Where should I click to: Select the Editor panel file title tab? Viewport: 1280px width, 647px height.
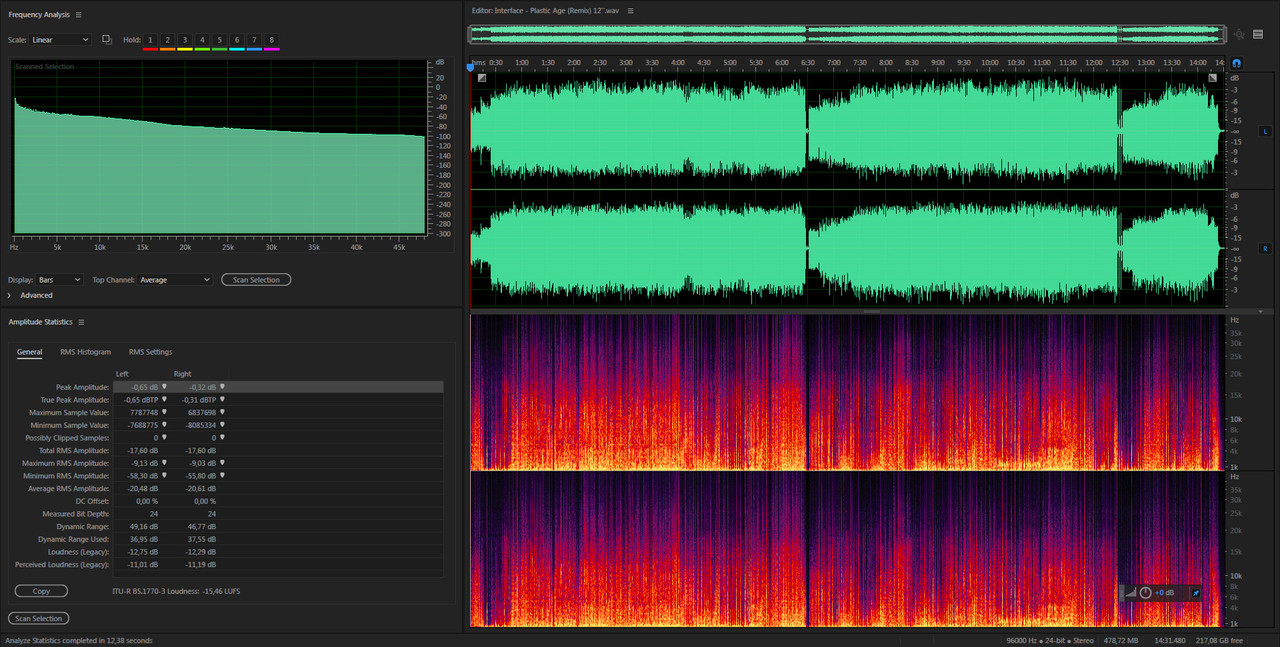pyautogui.click(x=546, y=11)
